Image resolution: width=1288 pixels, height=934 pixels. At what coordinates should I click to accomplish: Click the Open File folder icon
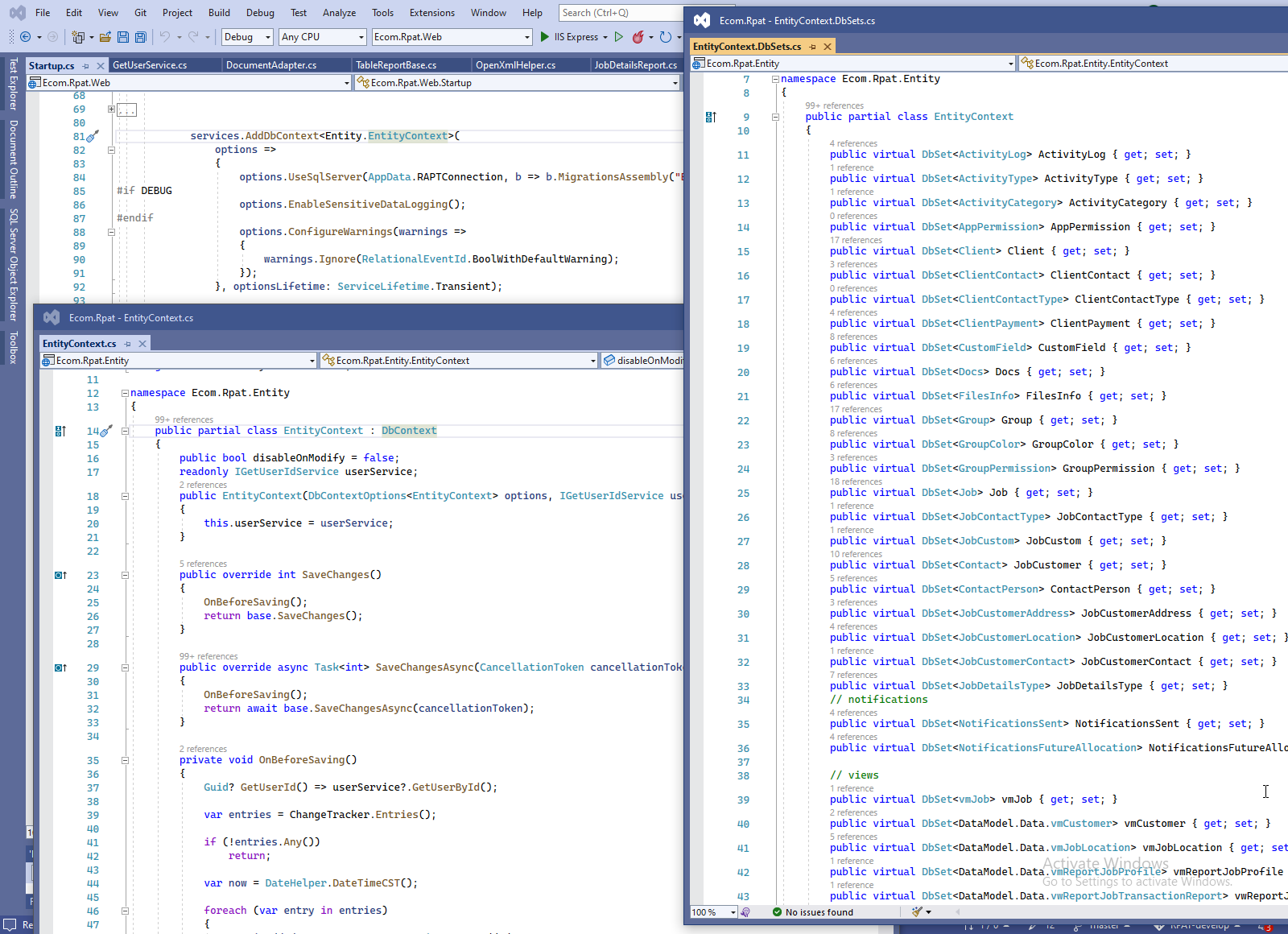[105, 37]
